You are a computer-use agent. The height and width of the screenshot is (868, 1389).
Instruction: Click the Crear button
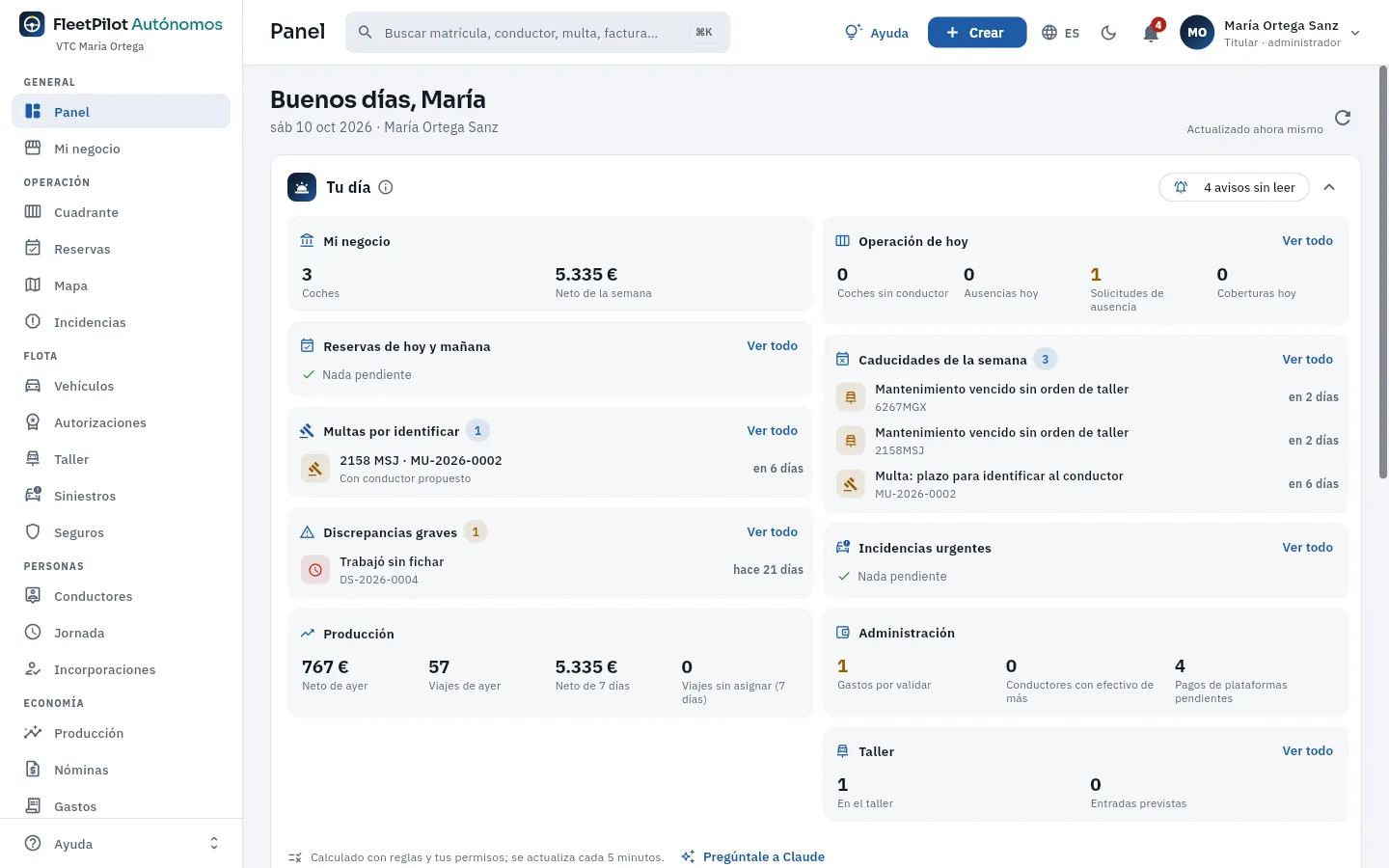[x=977, y=33]
